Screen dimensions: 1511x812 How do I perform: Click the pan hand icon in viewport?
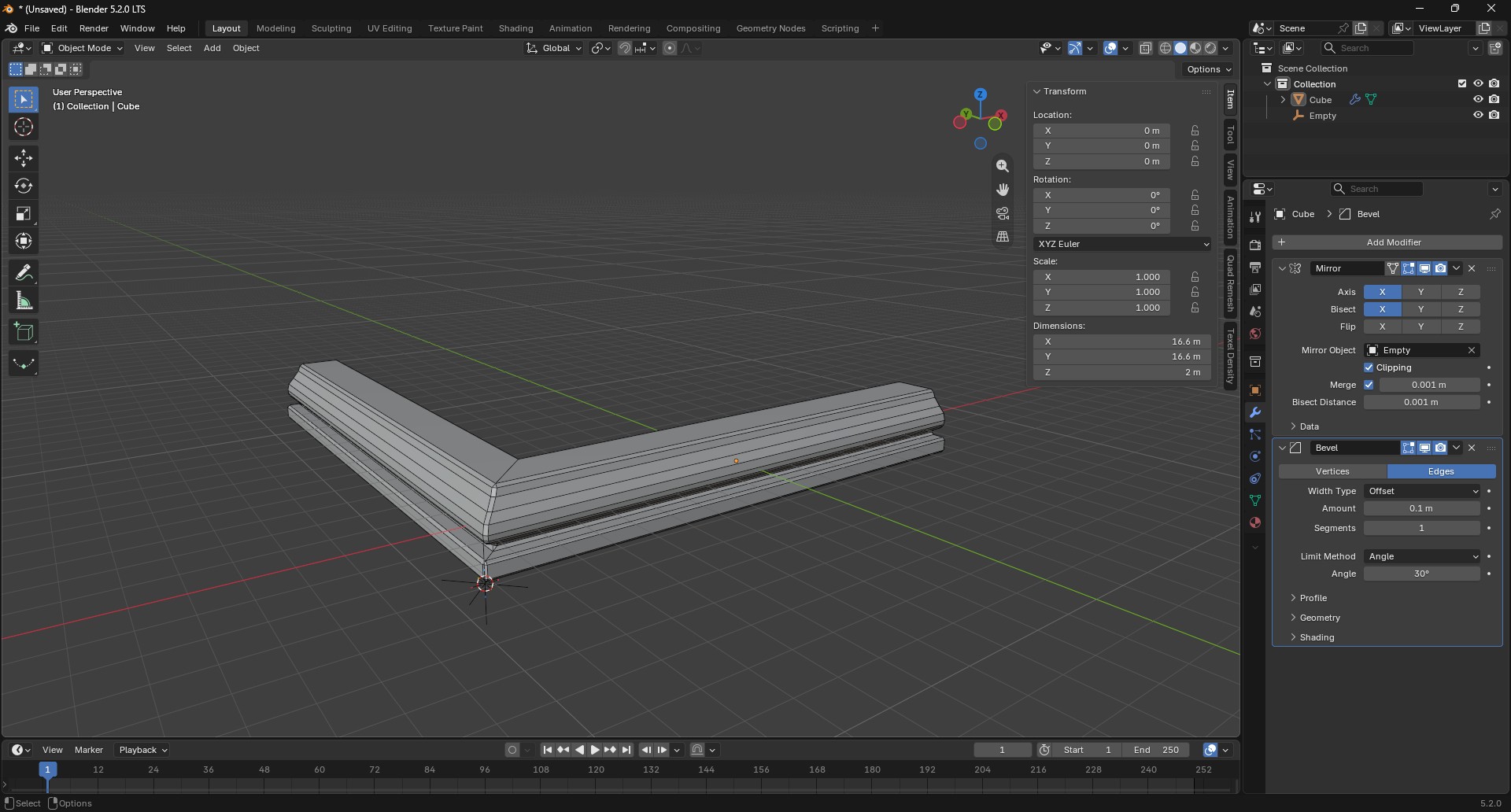(1003, 190)
